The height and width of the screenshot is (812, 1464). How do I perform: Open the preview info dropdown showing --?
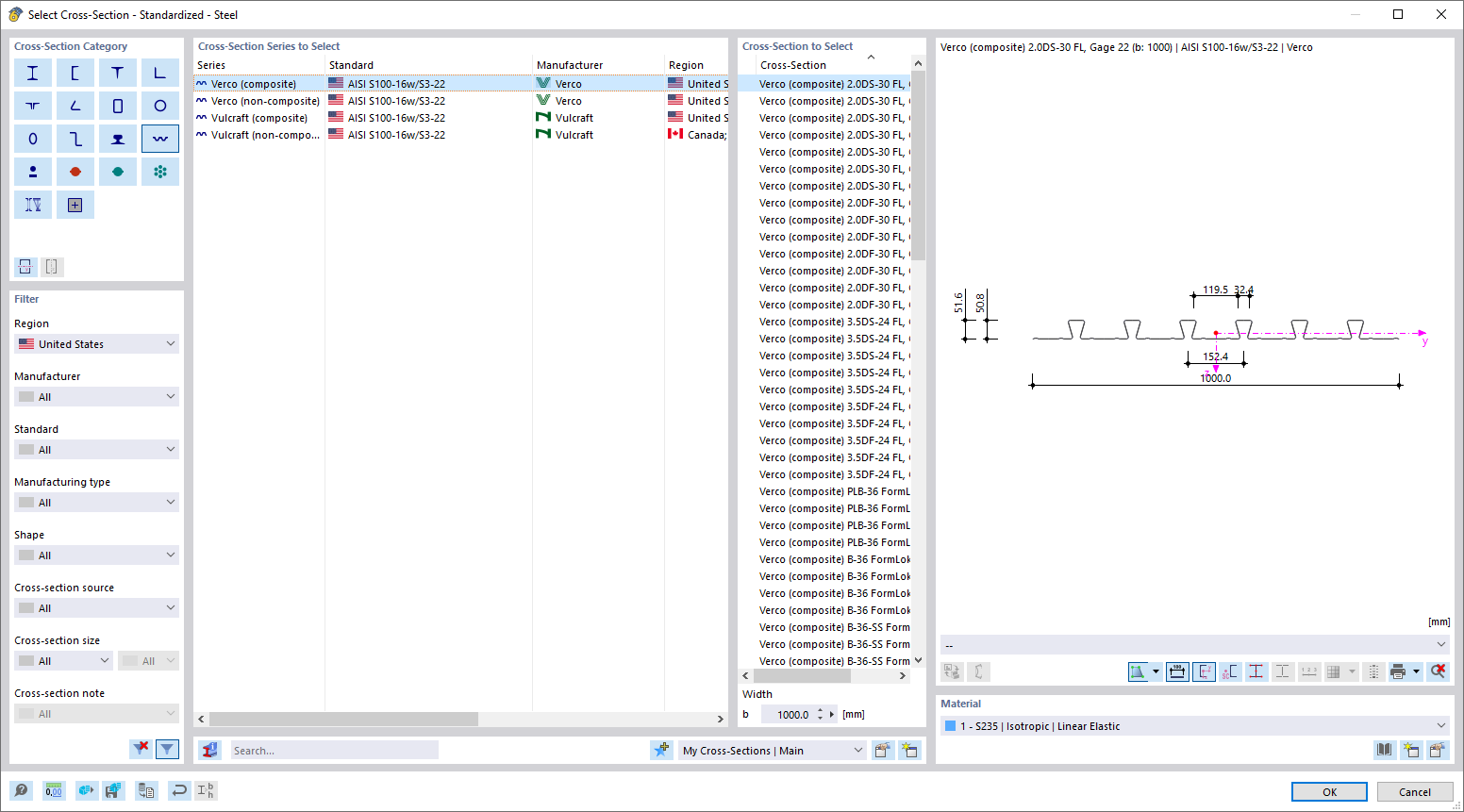tap(1194, 645)
